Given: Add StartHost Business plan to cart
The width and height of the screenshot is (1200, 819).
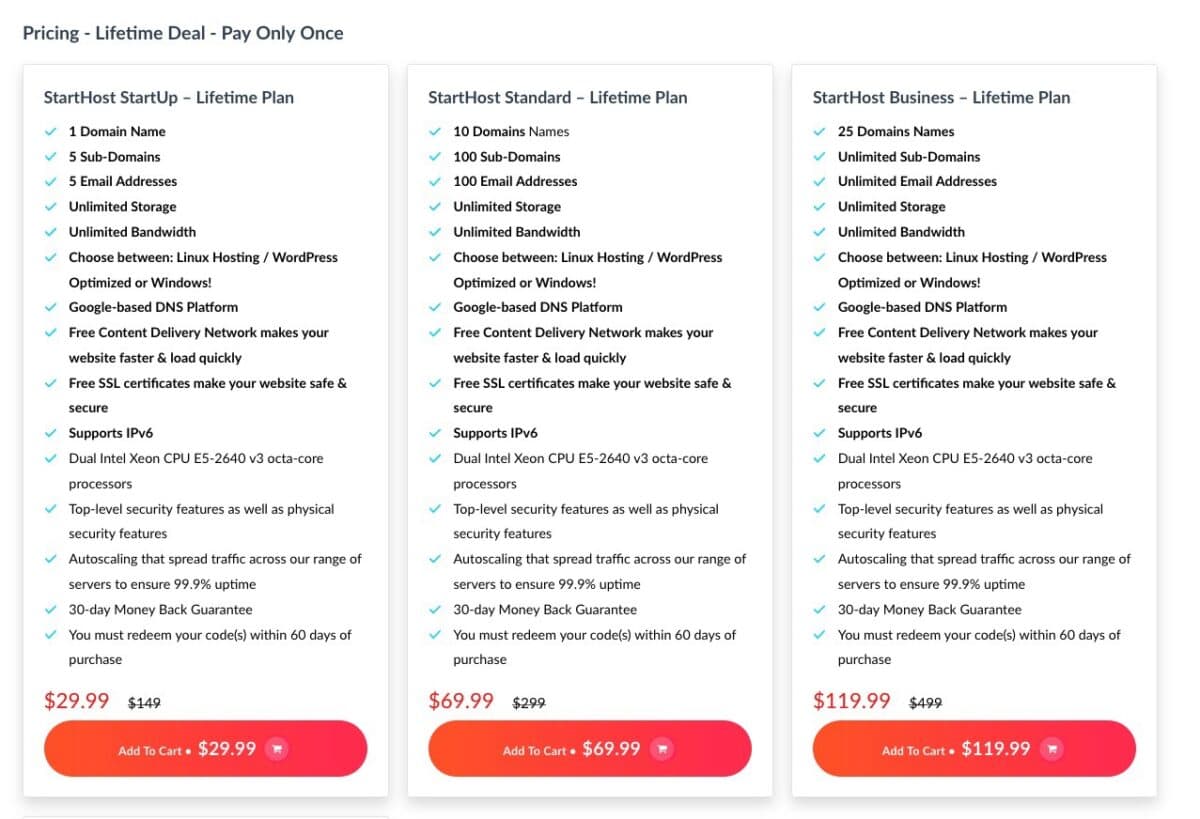Looking at the screenshot, I should [974, 749].
